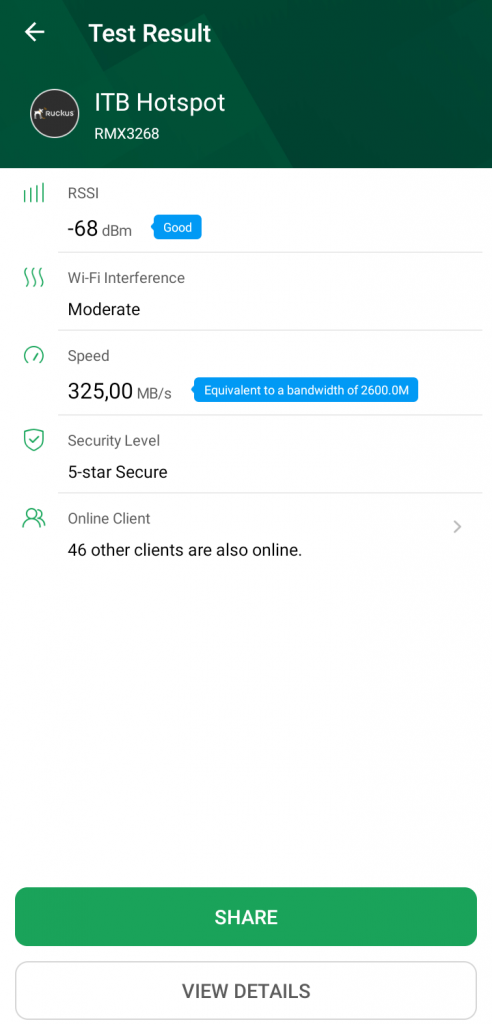The width and height of the screenshot is (492, 1024).
Task: Tap the Moderate interference value
Action: click(x=104, y=309)
